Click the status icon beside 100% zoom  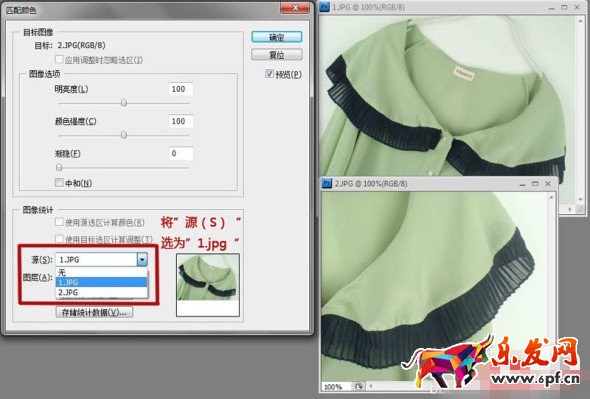click(x=359, y=386)
